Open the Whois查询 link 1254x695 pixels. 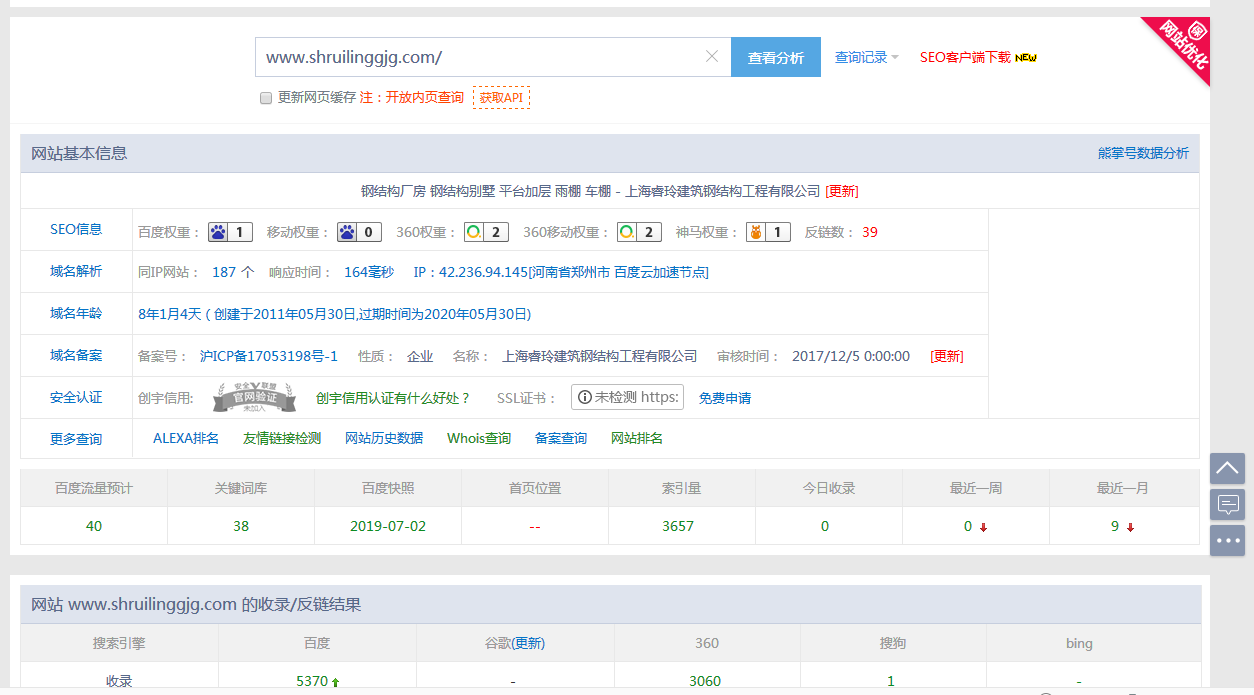pos(479,438)
